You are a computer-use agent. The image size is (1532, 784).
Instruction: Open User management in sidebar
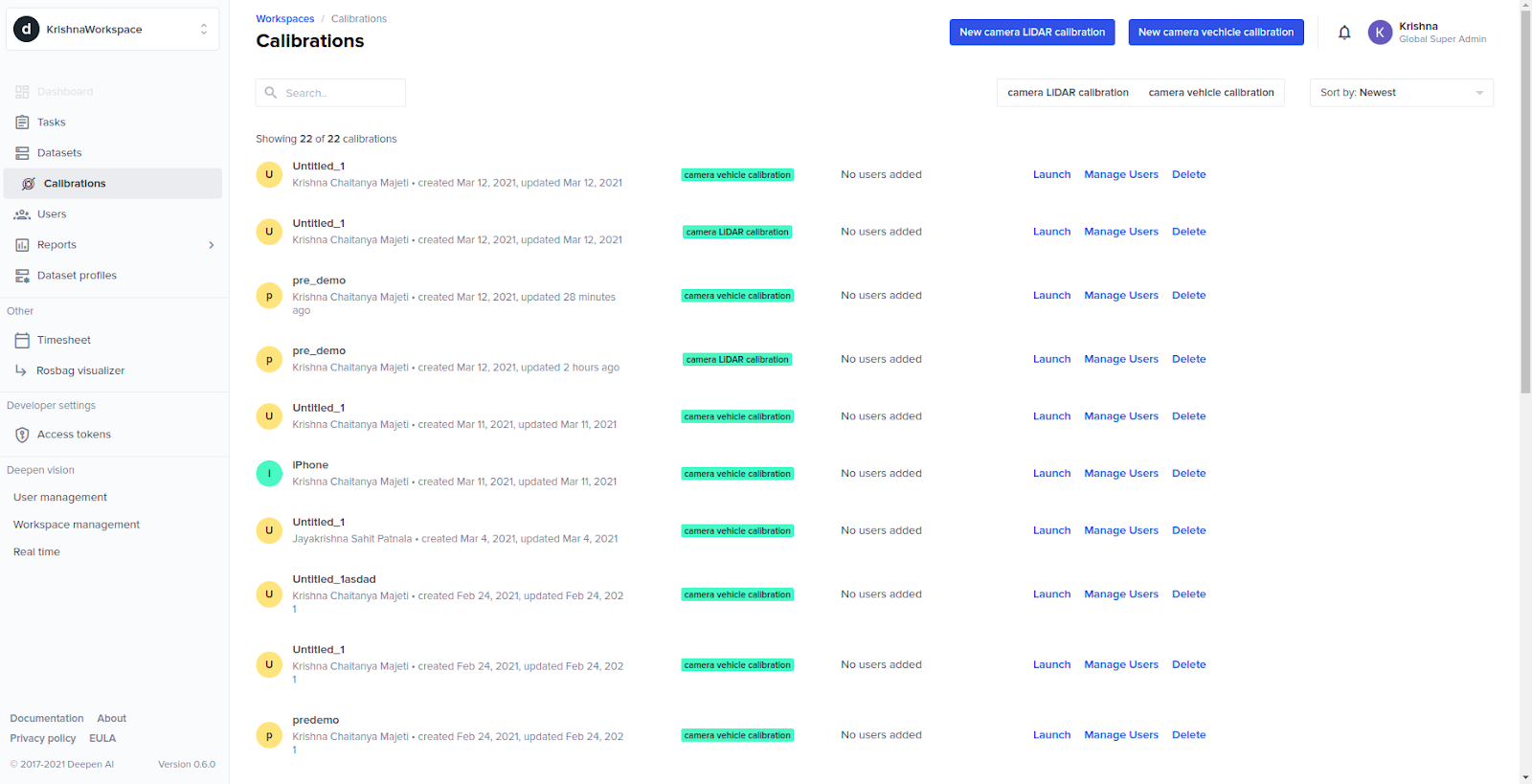point(60,498)
